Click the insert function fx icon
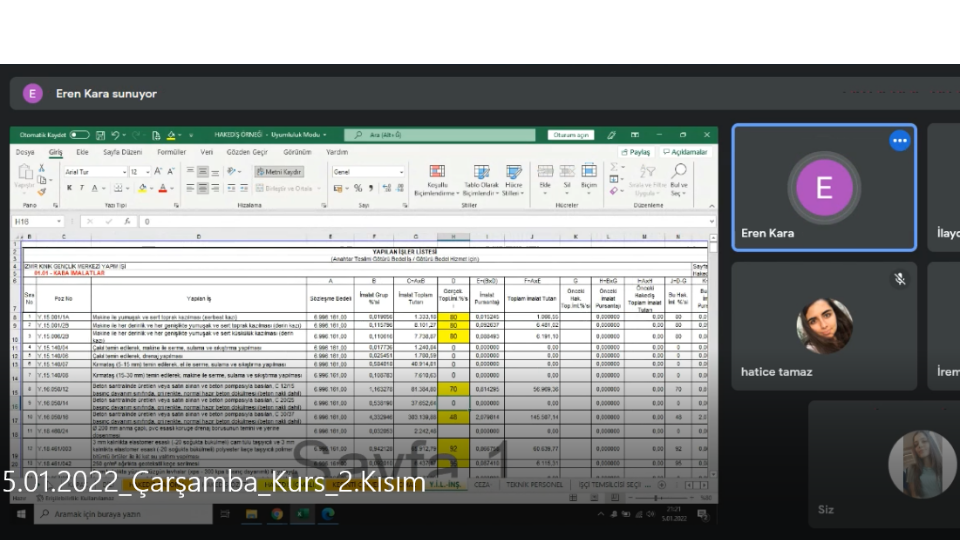Viewport: 960px width, 540px height. (127, 222)
